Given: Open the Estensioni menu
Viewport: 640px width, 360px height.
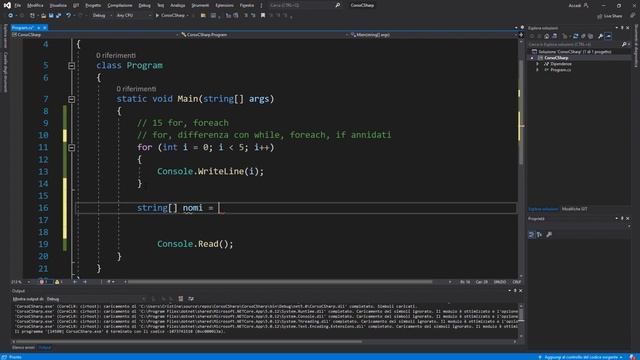Looking at the screenshot, I should 224,5.
